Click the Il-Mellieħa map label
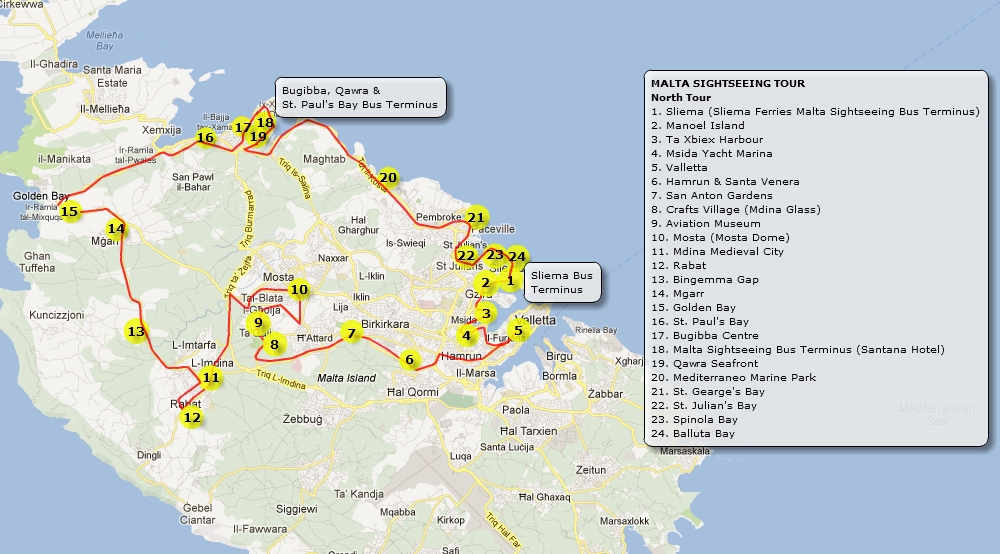Screen dimensions: 1000x554 (105, 109)
